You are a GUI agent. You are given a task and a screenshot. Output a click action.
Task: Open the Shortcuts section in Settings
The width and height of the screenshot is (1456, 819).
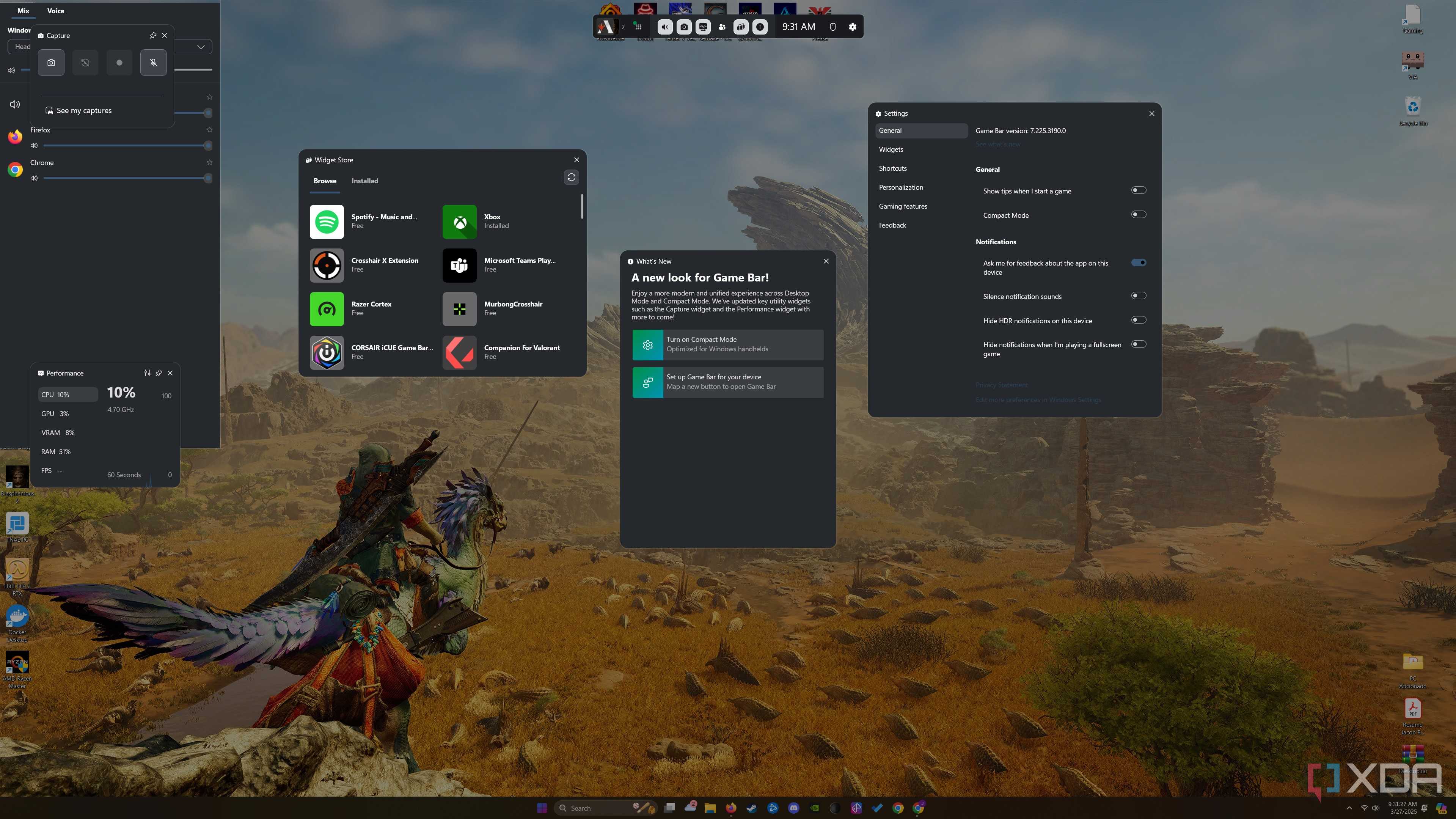[922, 168]
